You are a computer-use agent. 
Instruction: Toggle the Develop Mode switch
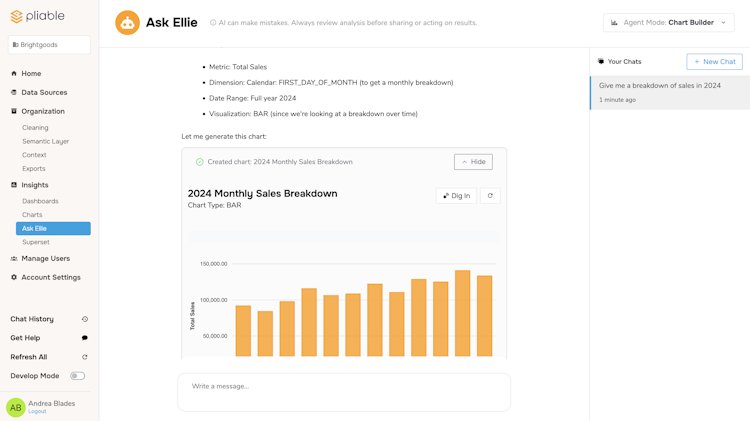click(77, 376)
